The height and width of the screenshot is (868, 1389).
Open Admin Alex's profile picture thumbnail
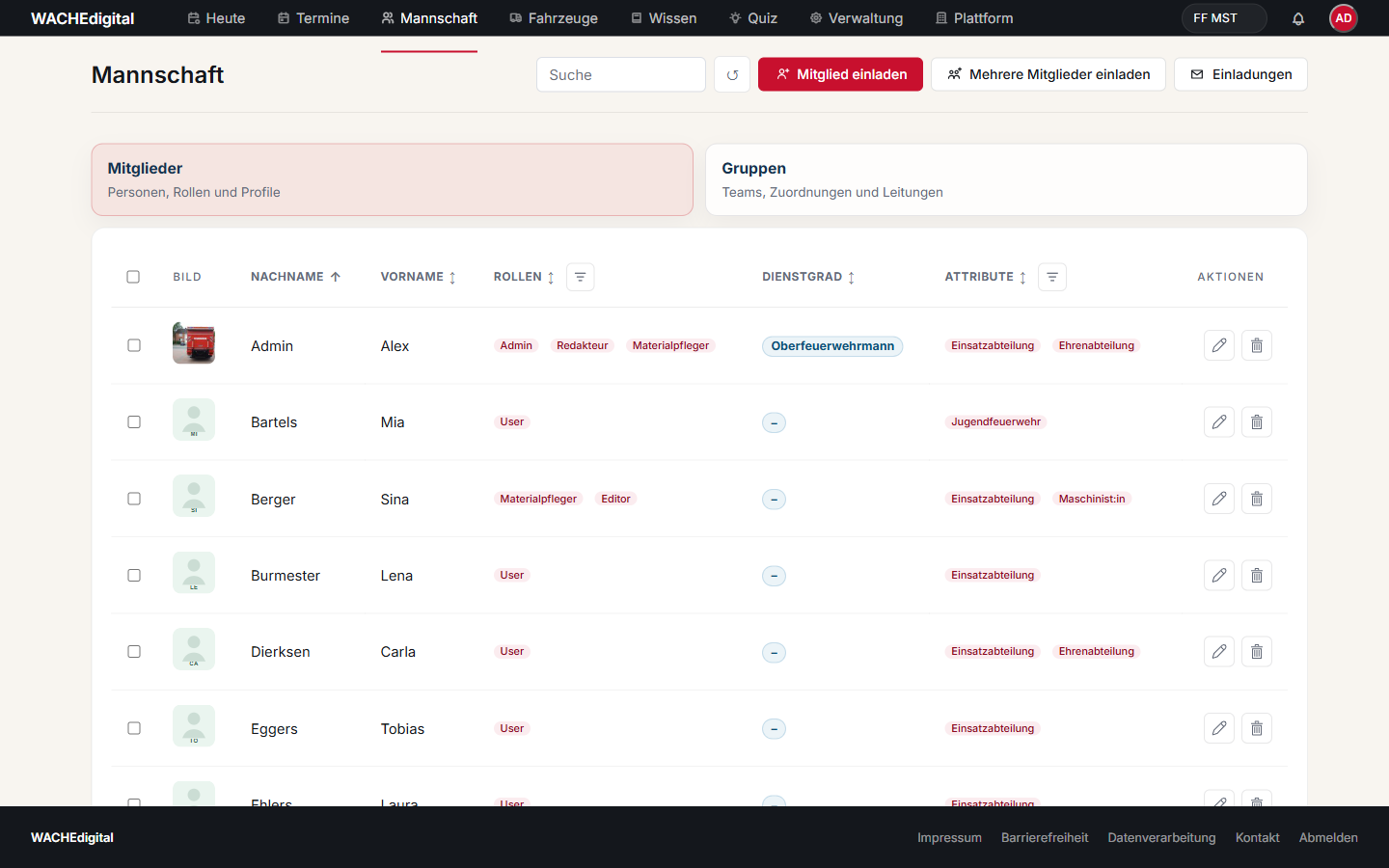coord(194,343)
